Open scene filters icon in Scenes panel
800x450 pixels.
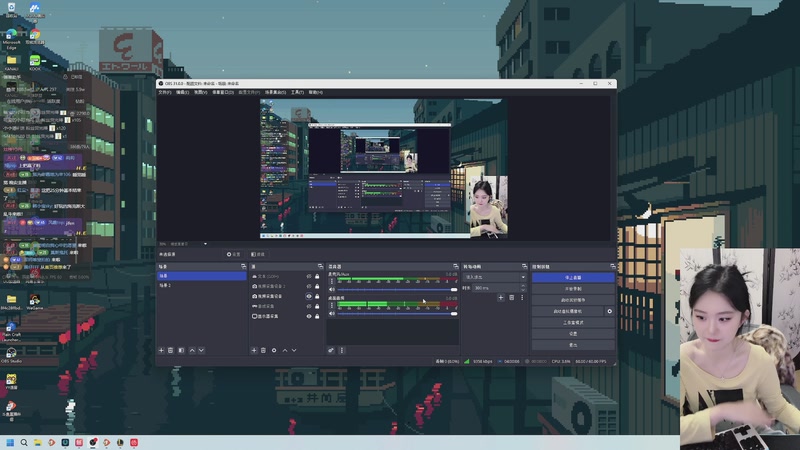point(181,351)
